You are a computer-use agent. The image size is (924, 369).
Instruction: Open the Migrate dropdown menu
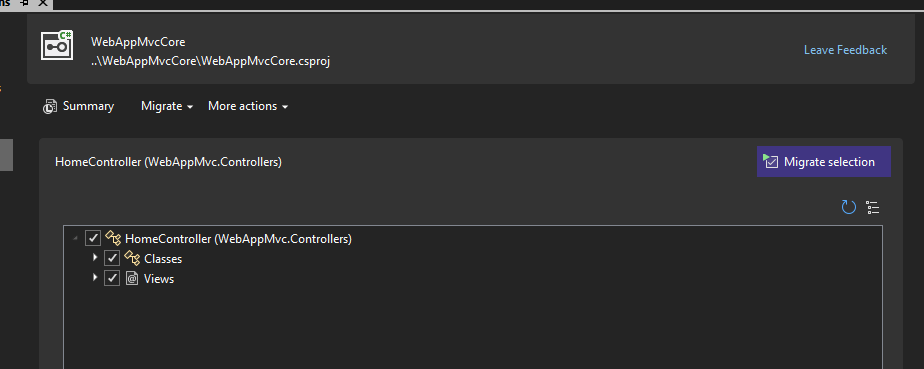click(x=167, y=106)
